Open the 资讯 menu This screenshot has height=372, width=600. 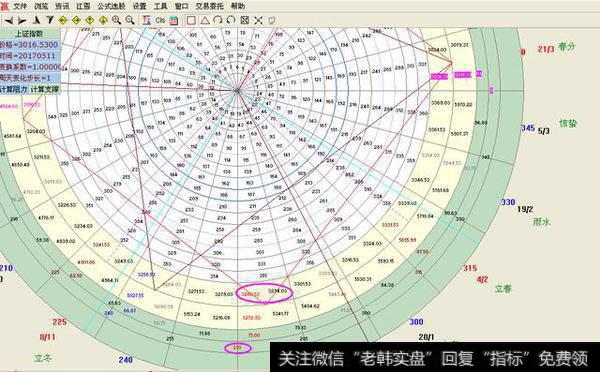click(62, 6)
